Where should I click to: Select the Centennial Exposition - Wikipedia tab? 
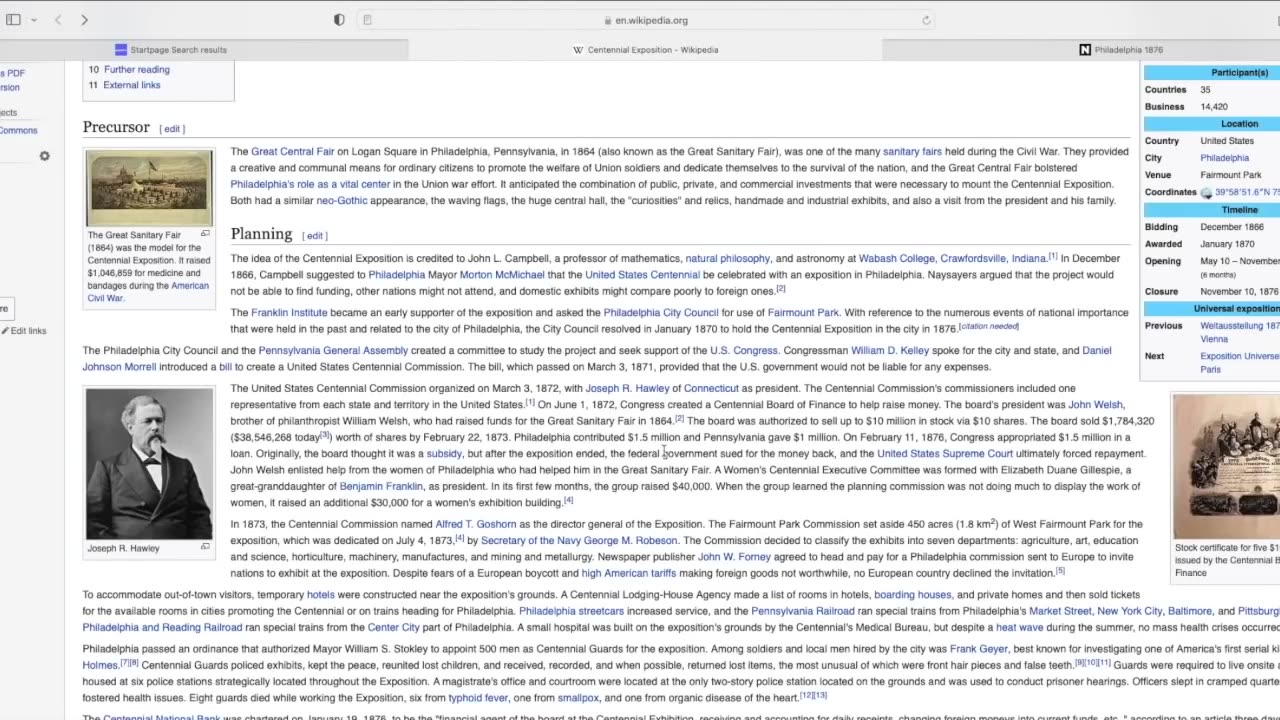646,49
